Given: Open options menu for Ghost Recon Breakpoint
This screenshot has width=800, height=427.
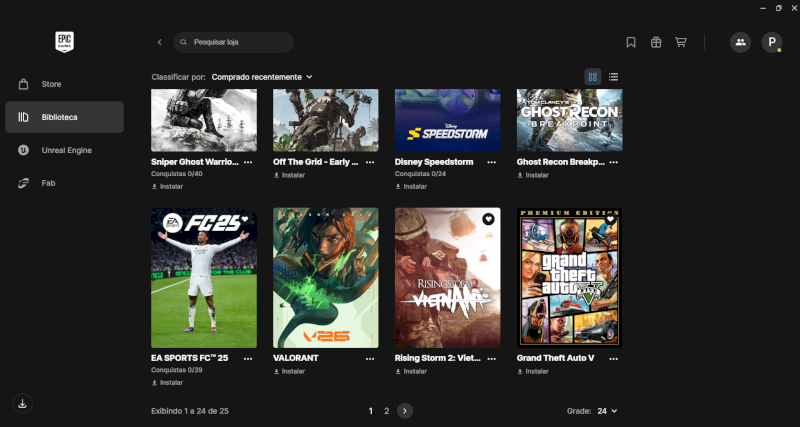Looking at the screenshot, I should [613, 162].
